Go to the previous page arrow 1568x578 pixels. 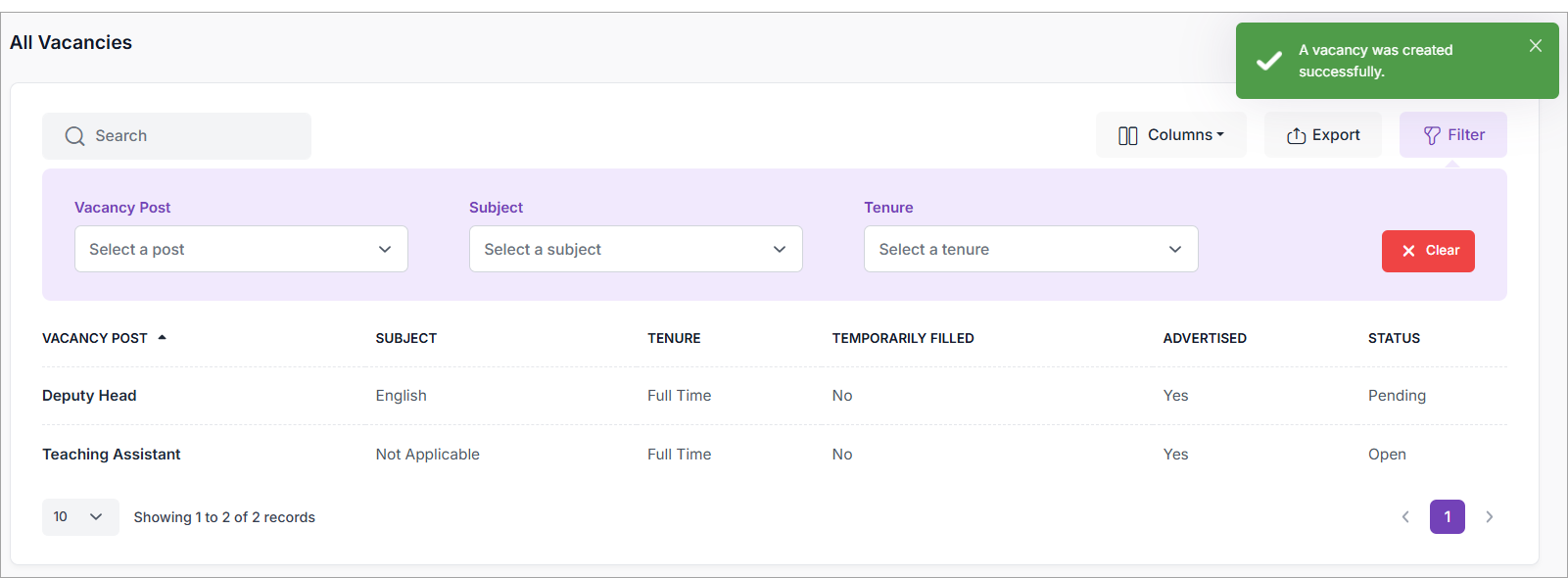pyautogui.click(x=1405, y=516)
